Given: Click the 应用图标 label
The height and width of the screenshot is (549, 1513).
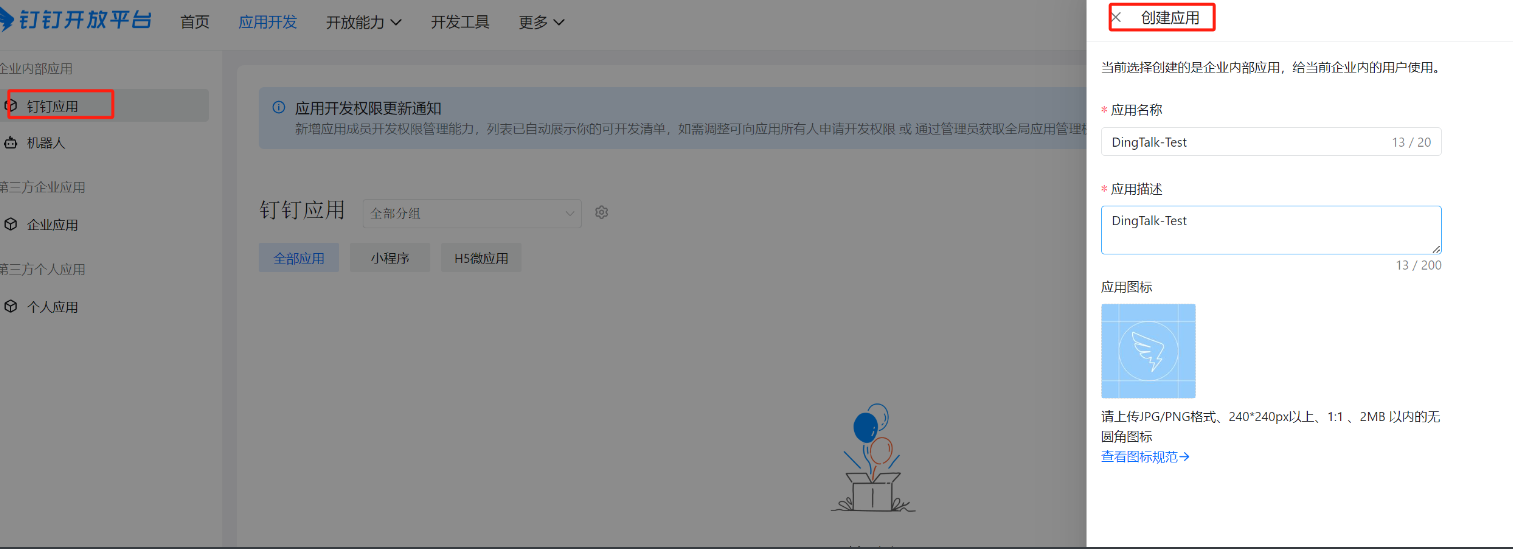Looking at the screenshot, I should click(x=1127, y=287).
